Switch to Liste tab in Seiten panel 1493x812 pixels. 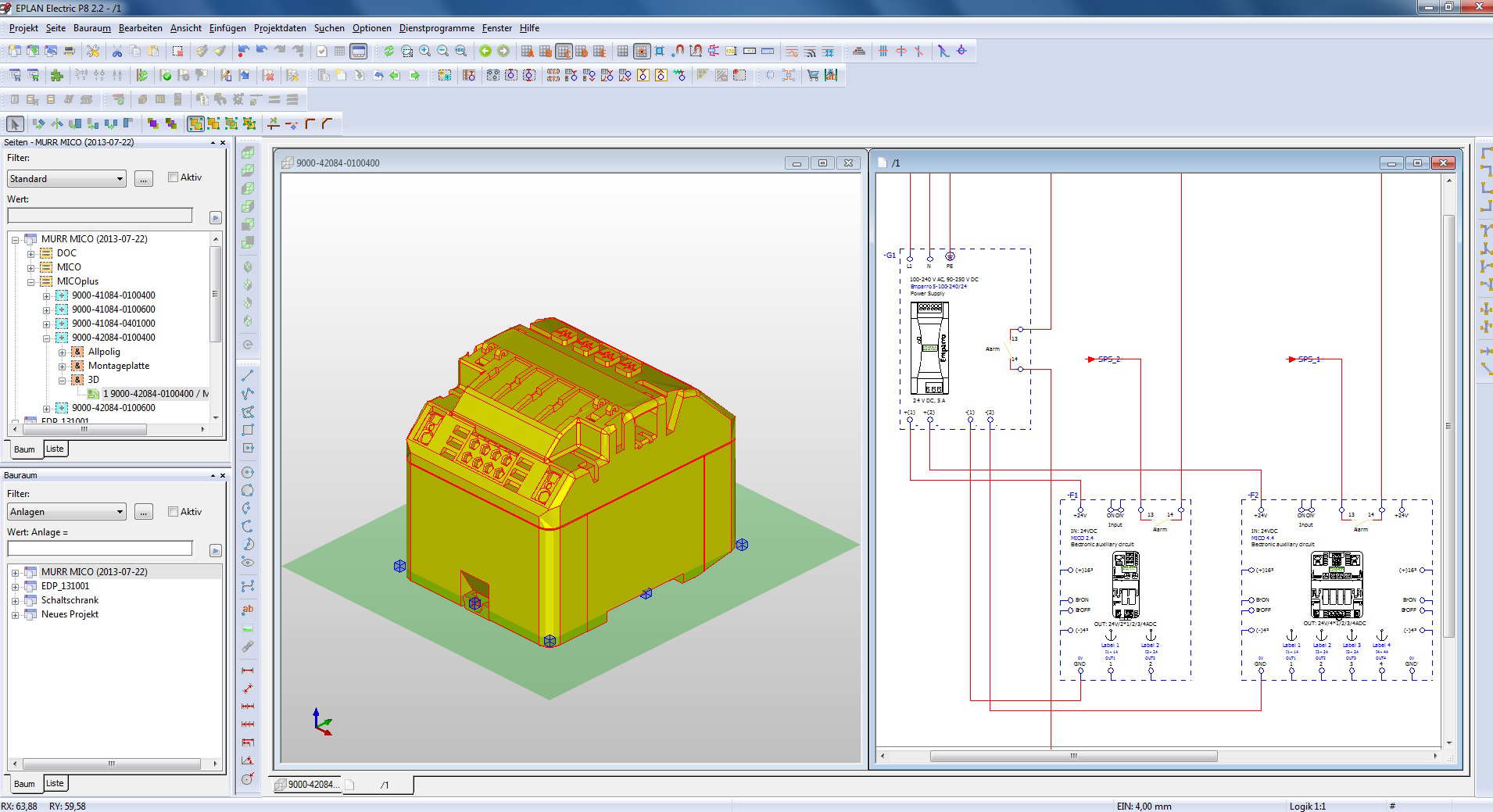(55, 449)
